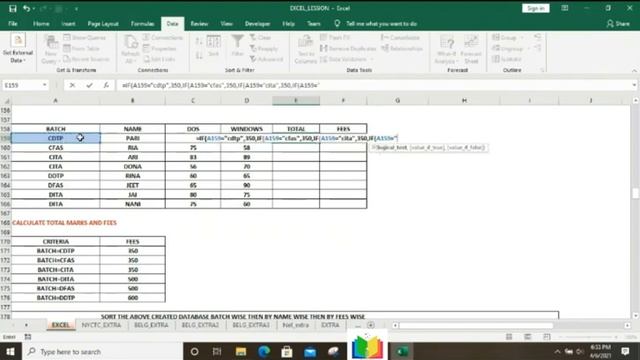
Task: Toggle macro recording in status bar
Action: [28, 337]
